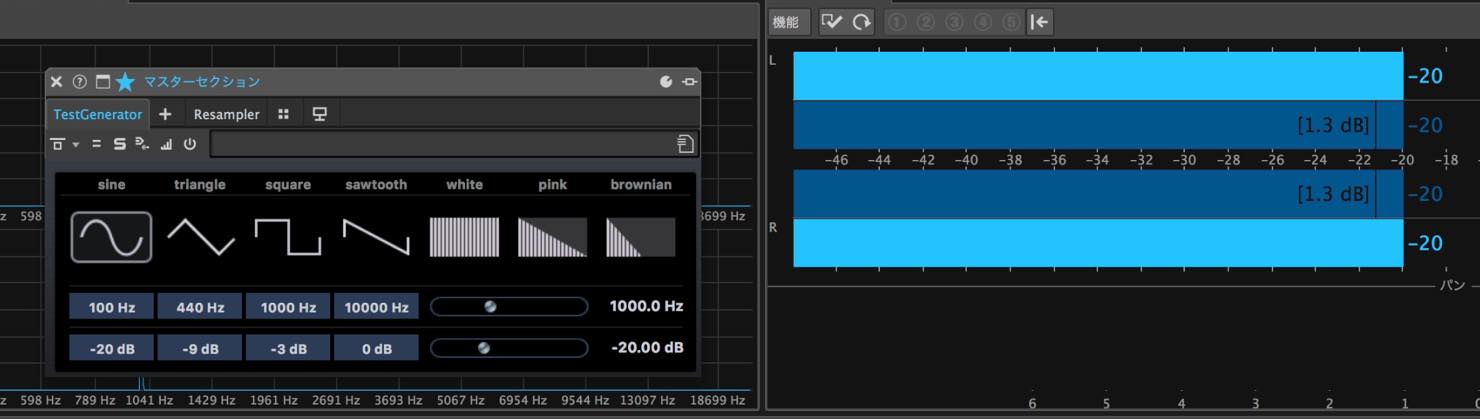Screen dimensions: 1480x419
Task: Select meter preset 2 button
Action: click(x=926, y=21)
